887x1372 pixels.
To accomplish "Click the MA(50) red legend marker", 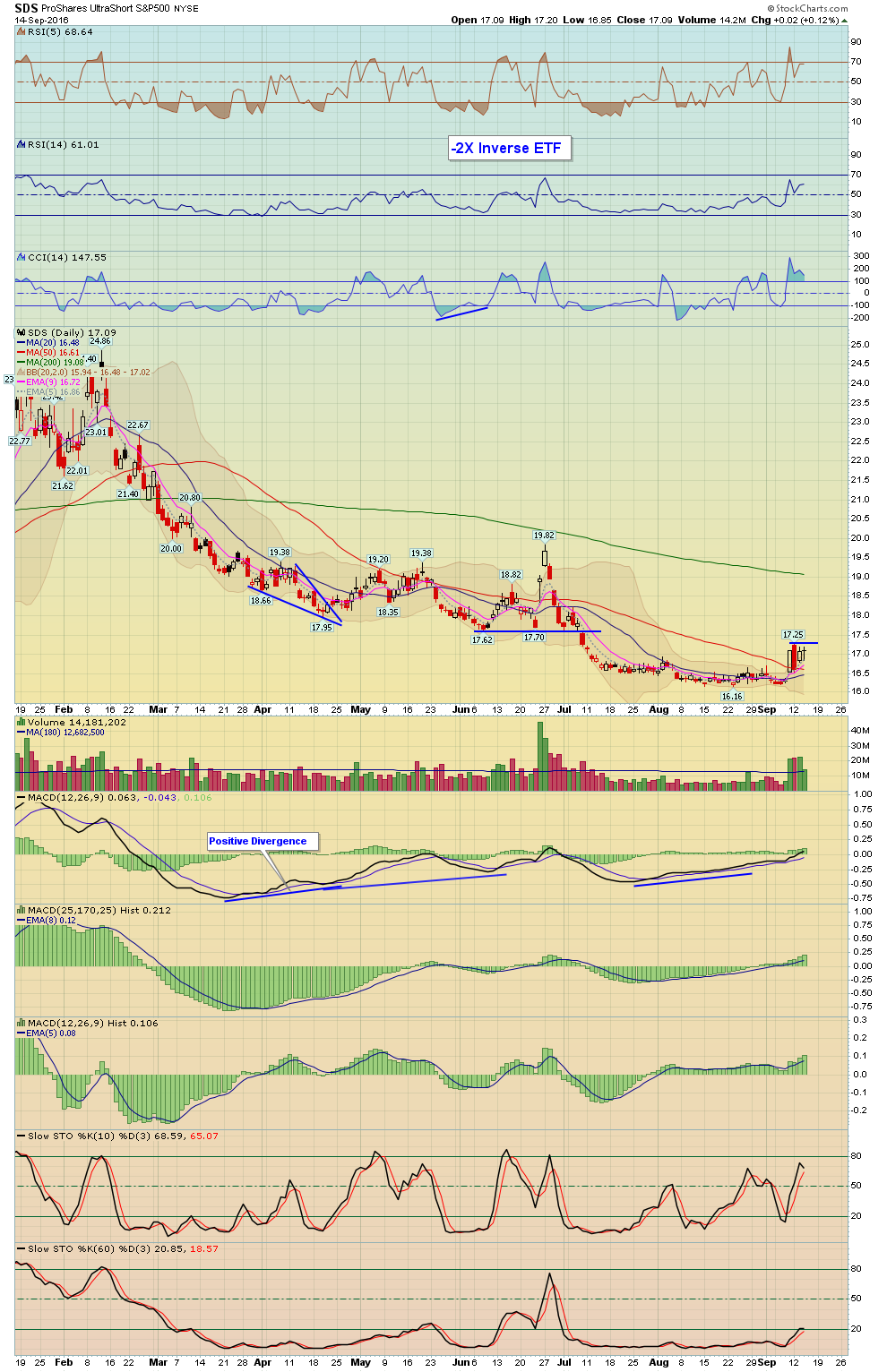I will tap(21, 353).
